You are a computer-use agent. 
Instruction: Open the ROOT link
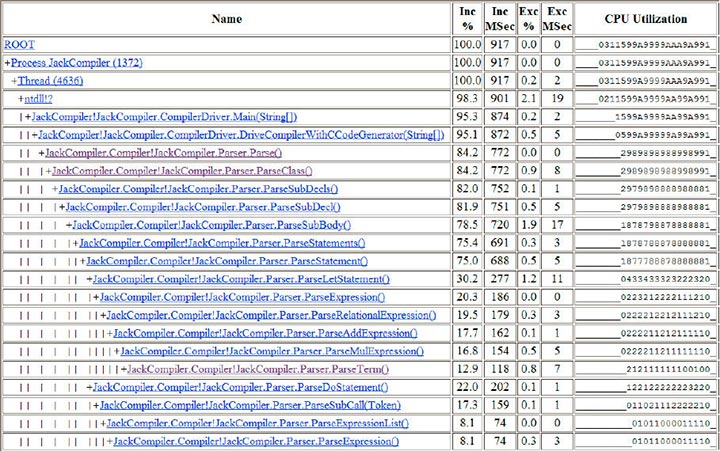tap(19, 45)
